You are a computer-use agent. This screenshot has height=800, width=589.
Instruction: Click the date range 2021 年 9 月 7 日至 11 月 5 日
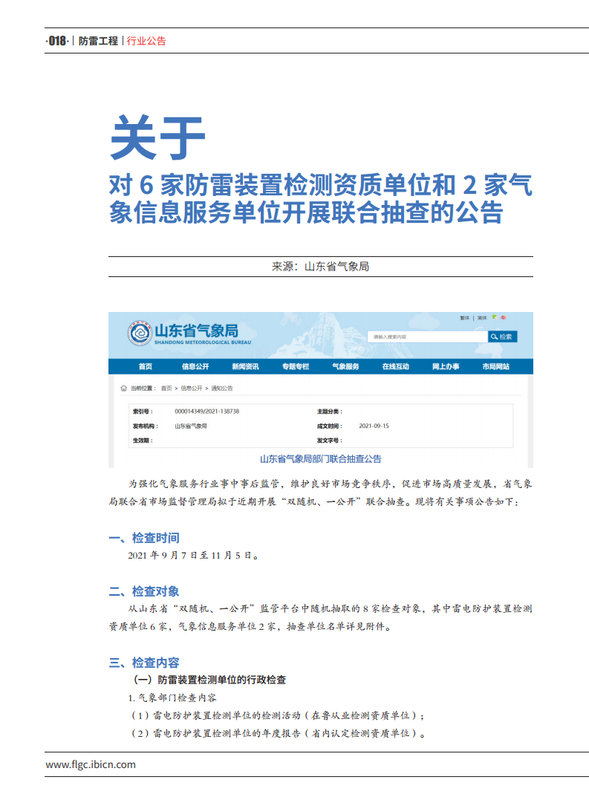[191, 555]
